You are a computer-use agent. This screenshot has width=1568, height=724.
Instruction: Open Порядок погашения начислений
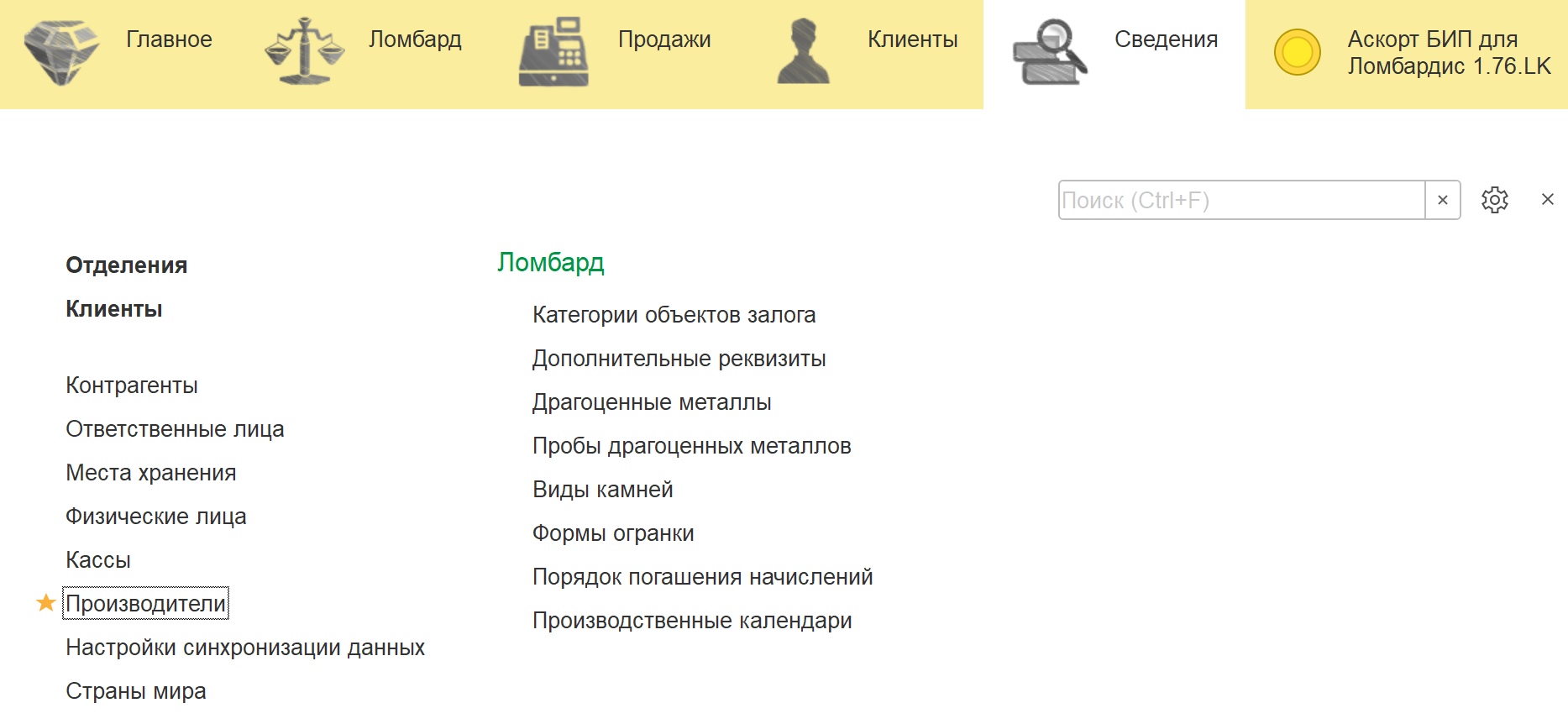pyautogui.click(x=703, y=577)
